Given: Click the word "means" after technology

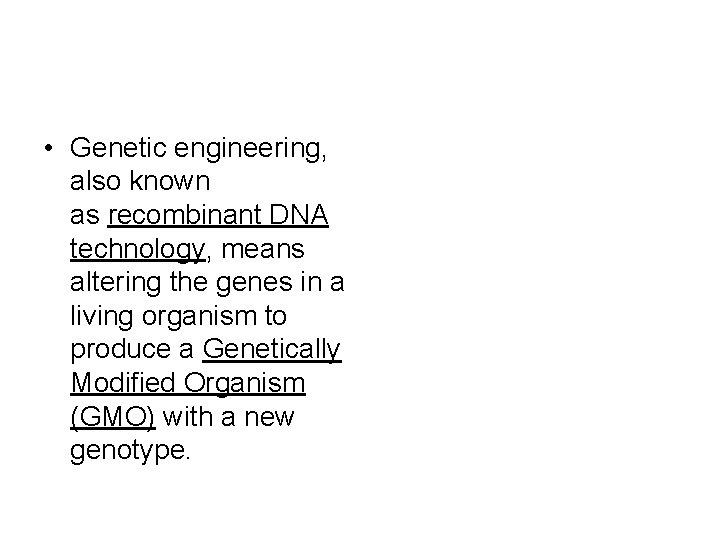Looking at the screenshot, I should pyautogui.click(x=263, y=250).
